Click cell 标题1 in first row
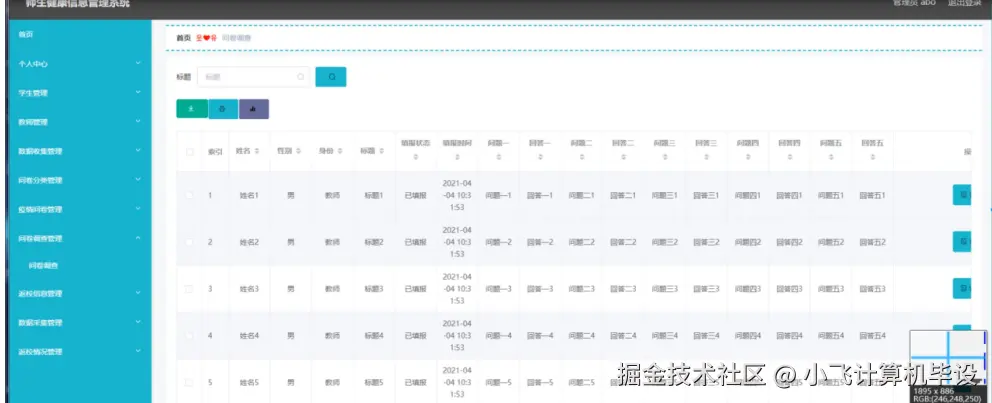This screenshot has width=992, height=403. point(374,195)
